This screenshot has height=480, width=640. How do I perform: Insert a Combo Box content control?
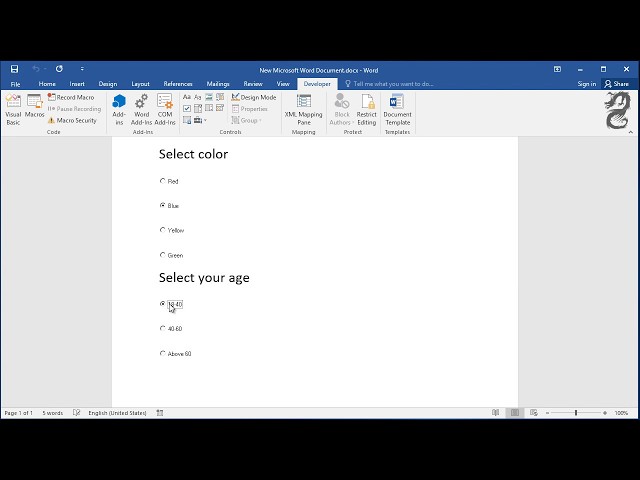198,108
